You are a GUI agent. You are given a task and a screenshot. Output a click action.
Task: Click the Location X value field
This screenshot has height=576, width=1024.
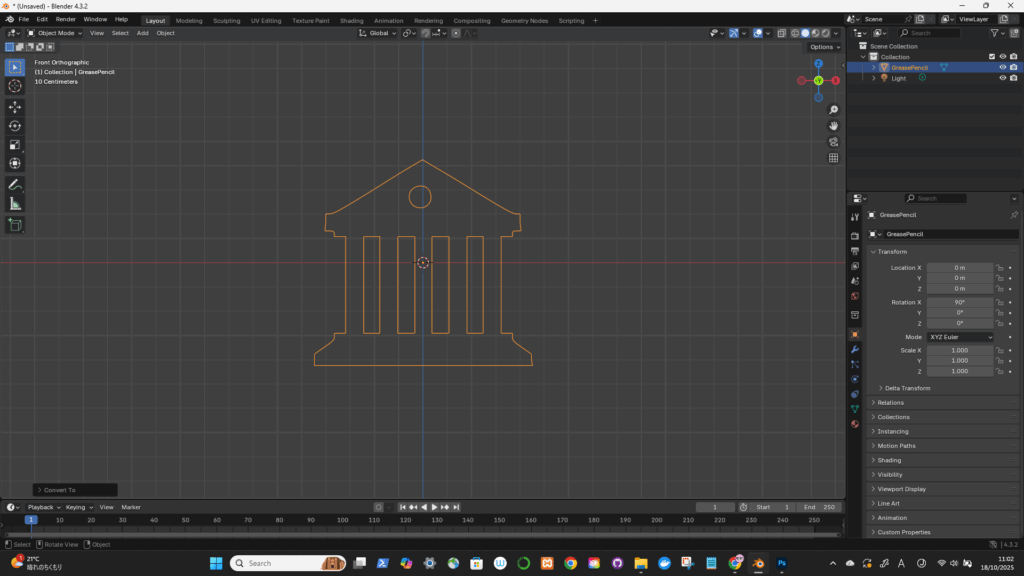(x=960, y=268)
